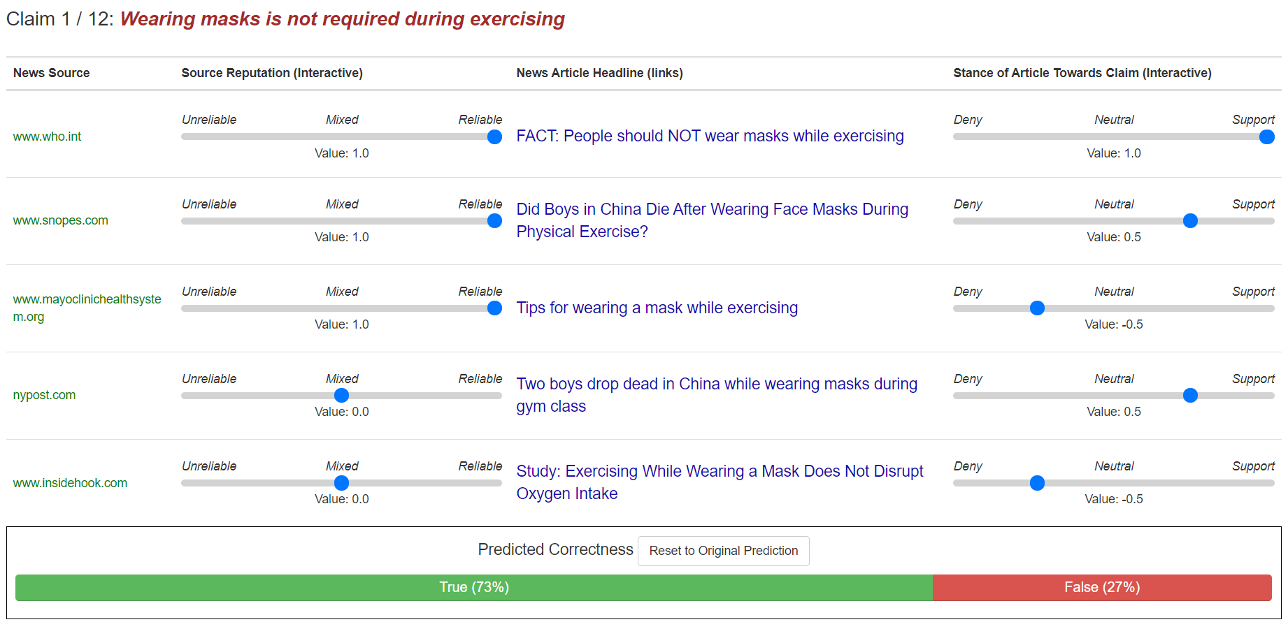Click the nypost.com news source
Viewport: 1288px width, 623px height.
(x=44, y=395)
